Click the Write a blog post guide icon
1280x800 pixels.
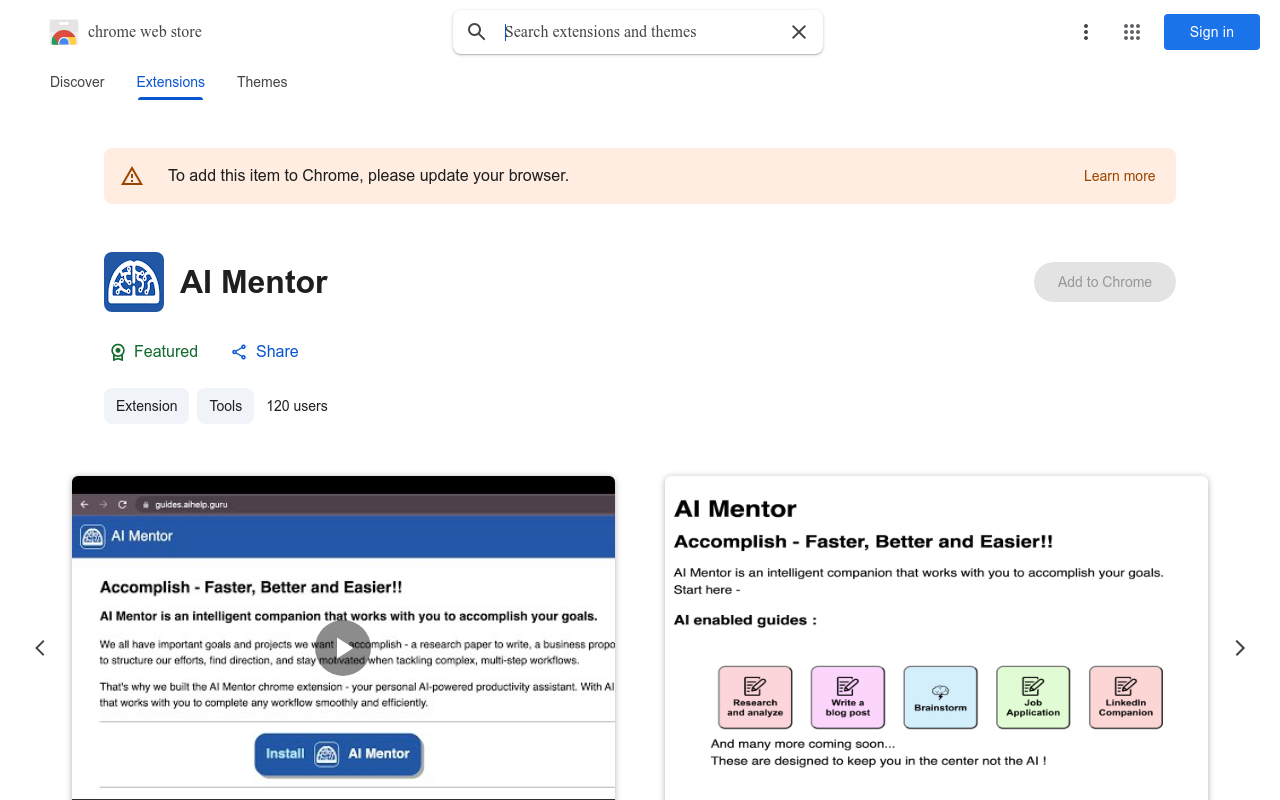848,697
